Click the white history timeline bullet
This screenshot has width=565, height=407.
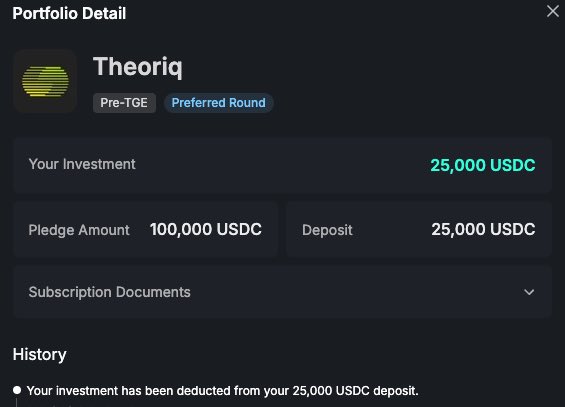17,390
